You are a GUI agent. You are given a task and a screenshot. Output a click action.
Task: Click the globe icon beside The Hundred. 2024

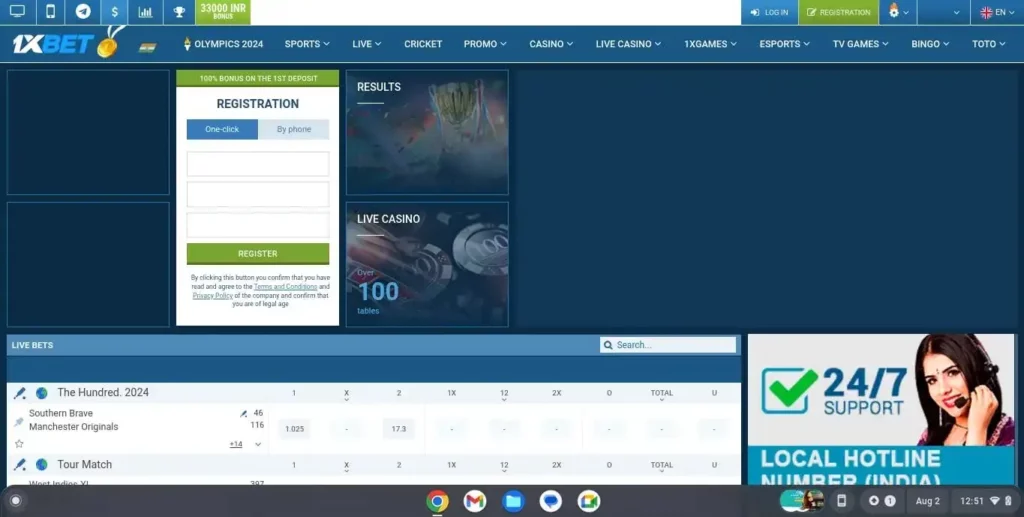[42, 393]
